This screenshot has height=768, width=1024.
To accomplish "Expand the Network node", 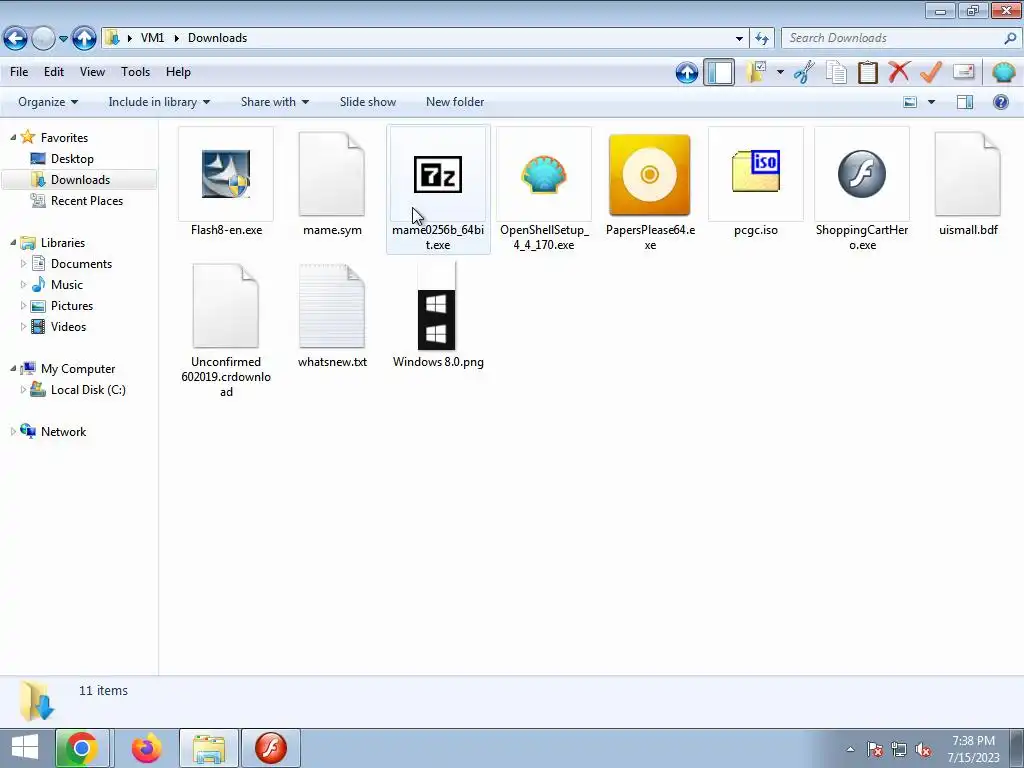I will point(13,432).
